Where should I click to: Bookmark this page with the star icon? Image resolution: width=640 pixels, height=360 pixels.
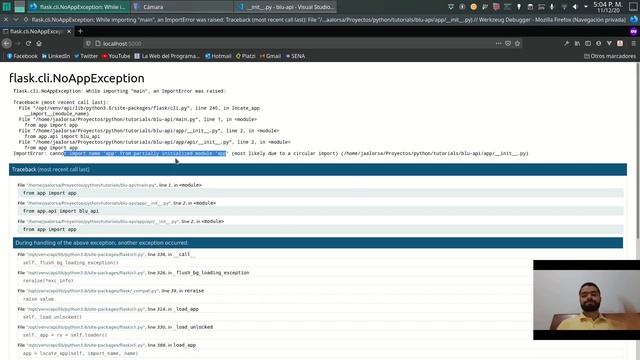click(x=518, y=43)
